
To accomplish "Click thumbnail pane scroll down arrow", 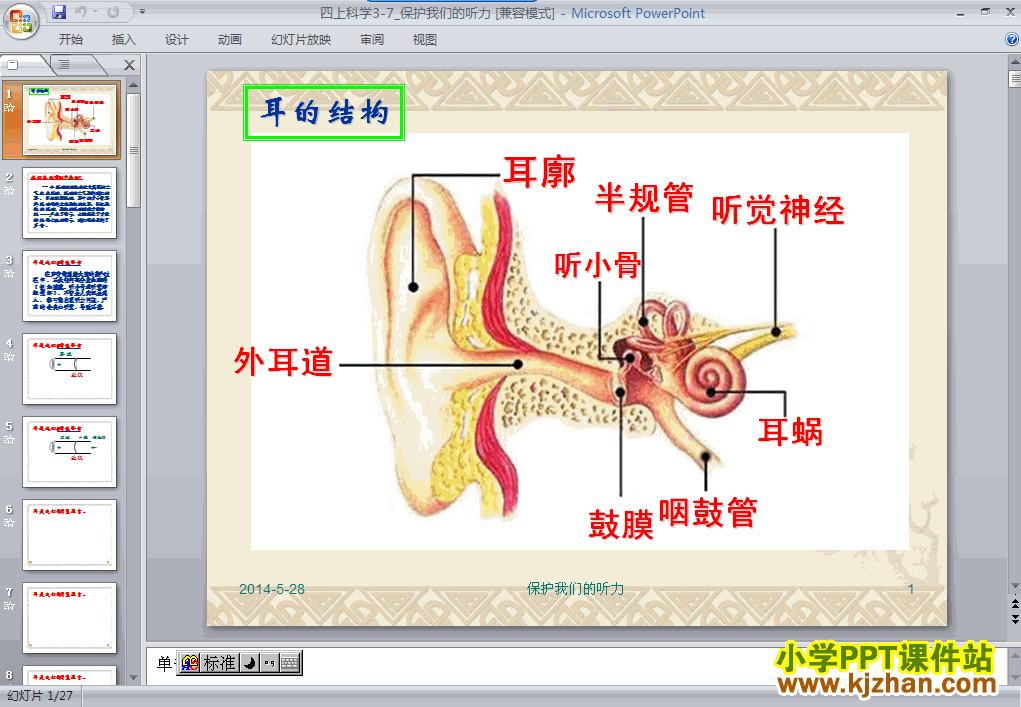I will [x=133, y=678].
